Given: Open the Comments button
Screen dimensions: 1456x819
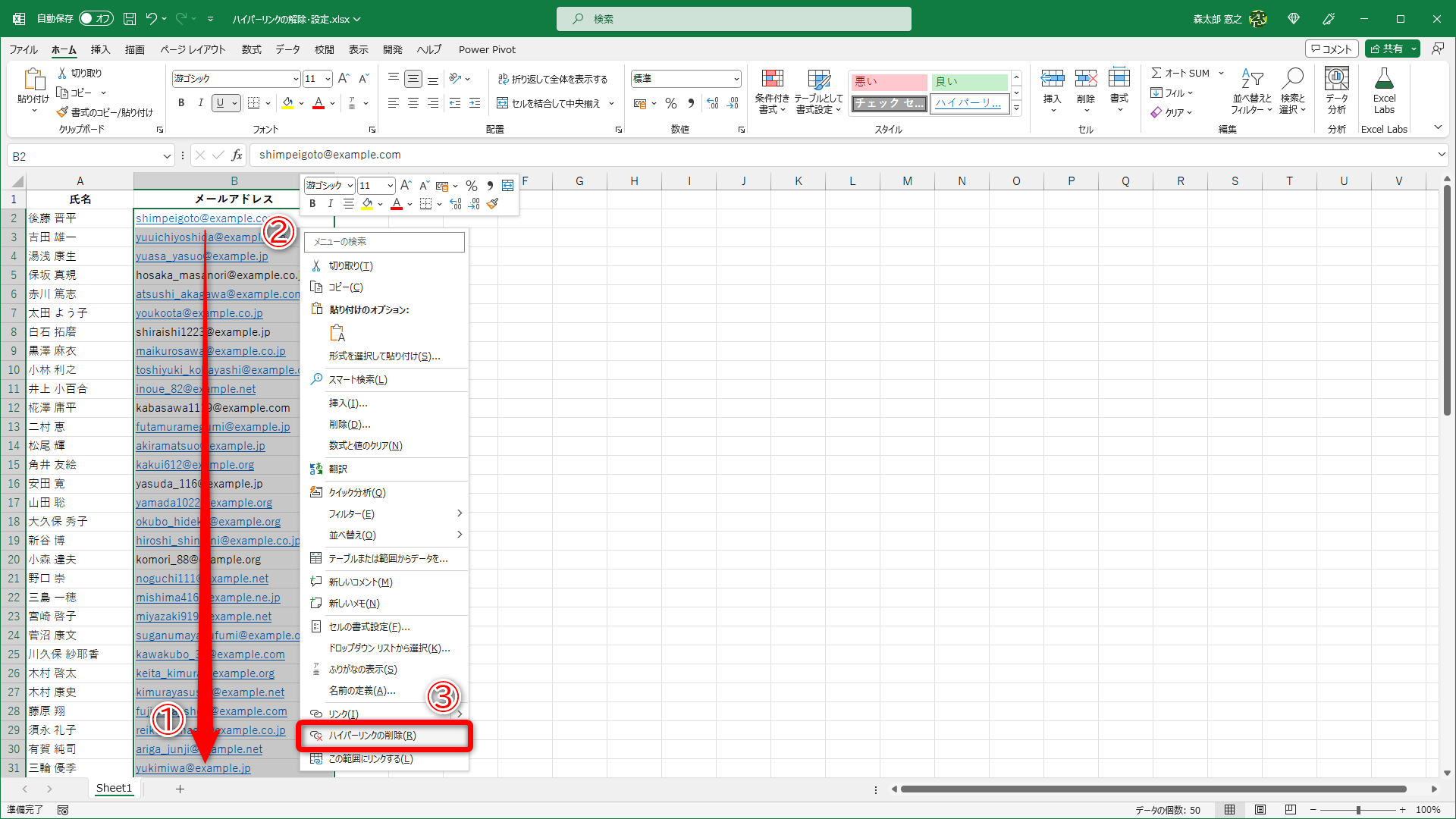Looking at the screenshot, I should click(x=1332, y=49).
